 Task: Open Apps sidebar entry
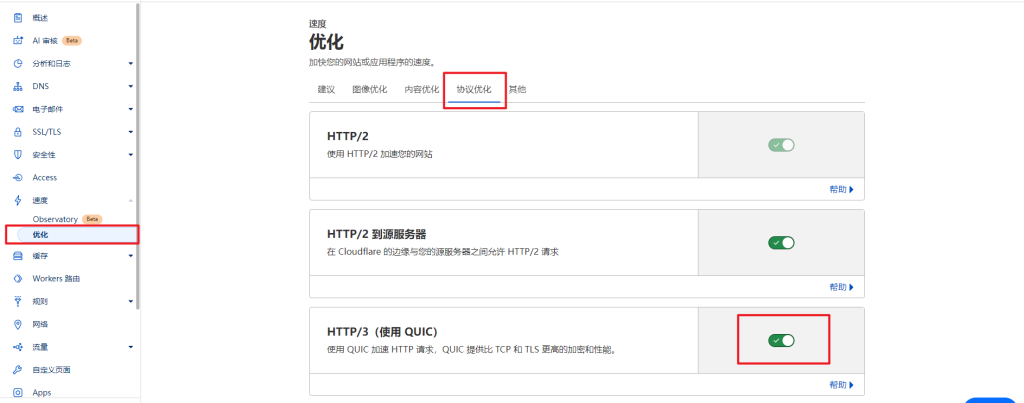coord(42,393)
